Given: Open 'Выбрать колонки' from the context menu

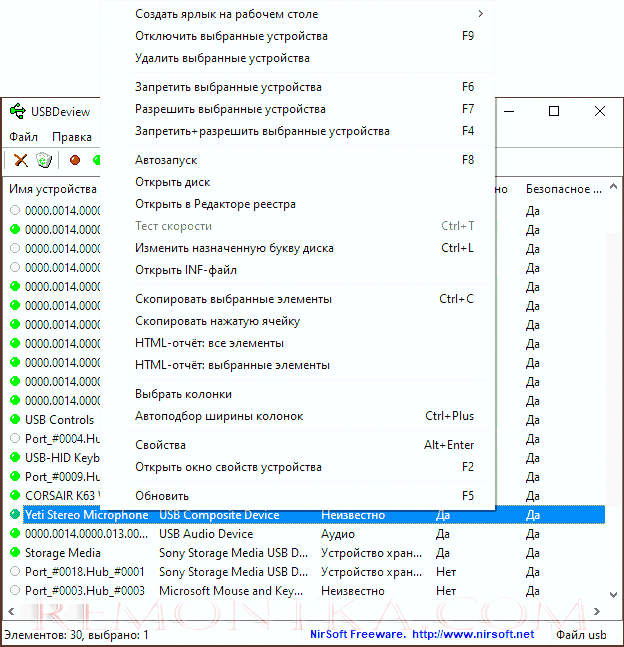Looking at the screenshot, I should pyautogui.click(x=183, y=394).
